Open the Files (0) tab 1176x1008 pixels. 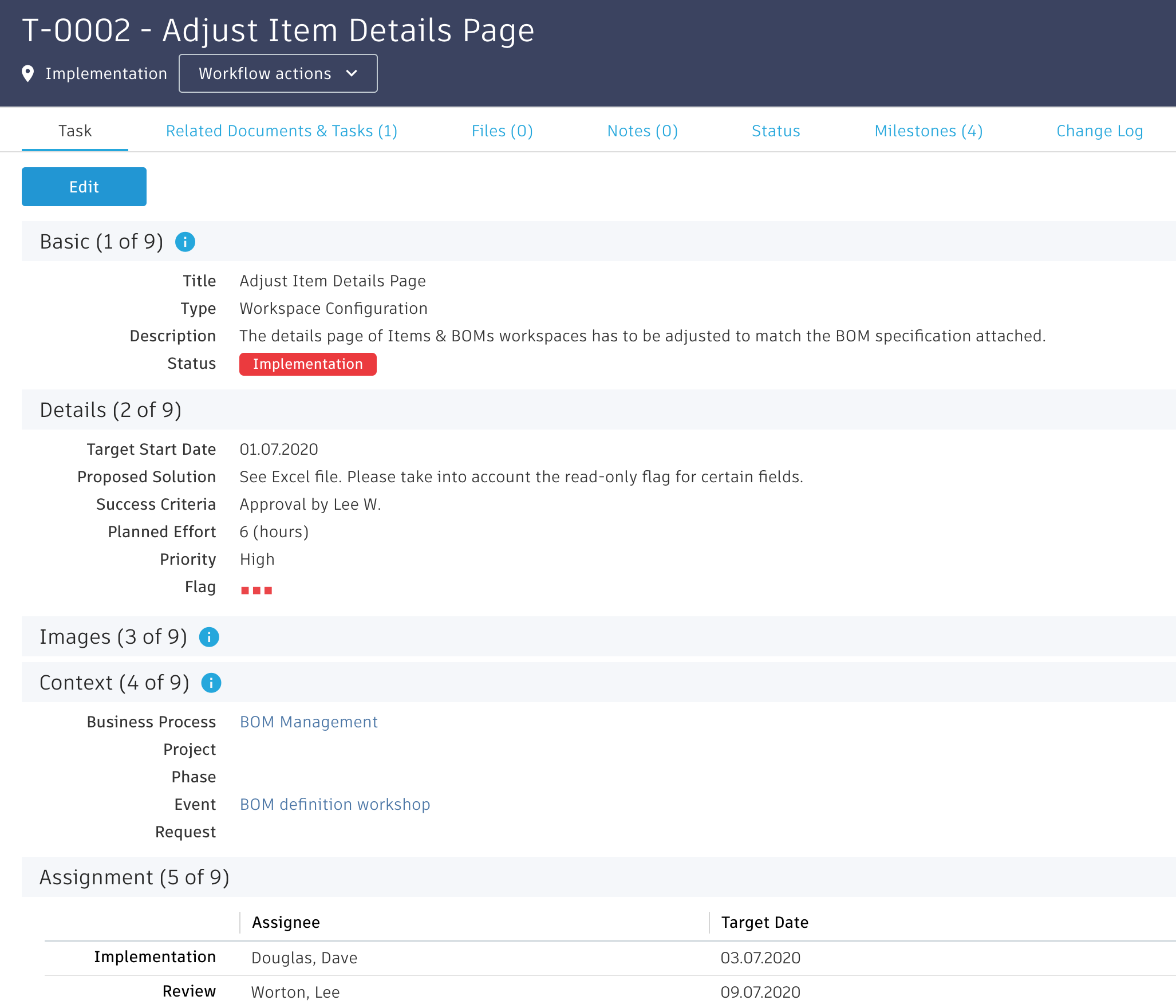(502, 131)
